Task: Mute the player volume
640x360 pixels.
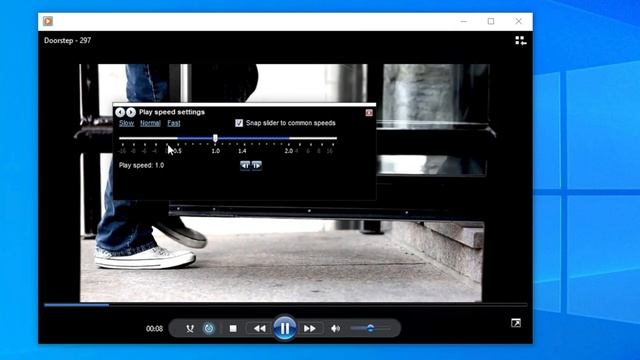Action: pos(335,329)
